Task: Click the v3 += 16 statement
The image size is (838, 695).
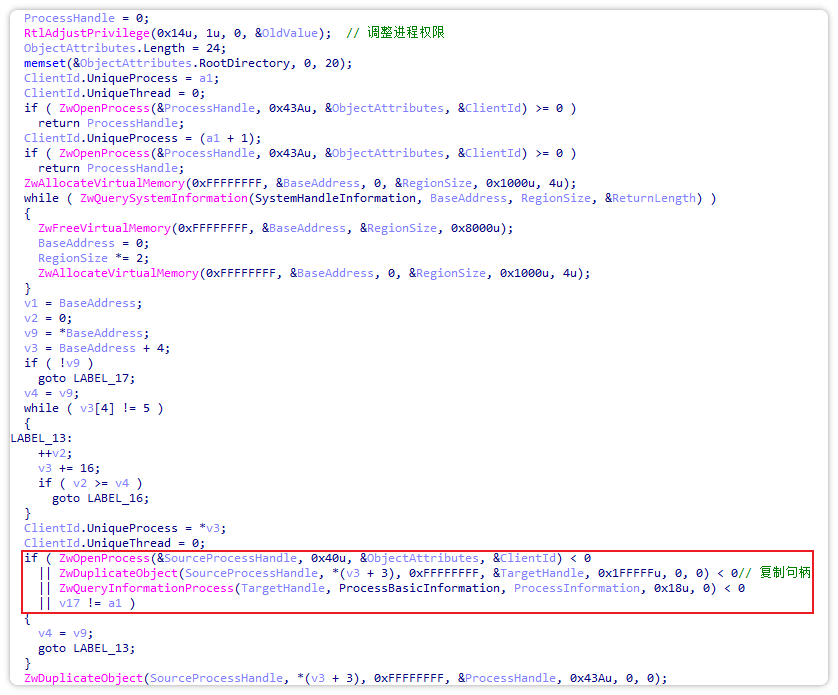Action: click(x=69, y=468)
